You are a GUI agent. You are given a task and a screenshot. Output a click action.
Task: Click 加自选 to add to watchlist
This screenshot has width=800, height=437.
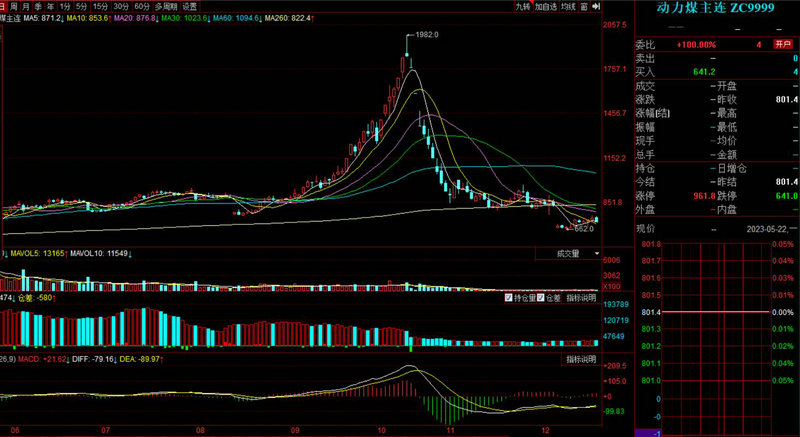tap(546, 6)
